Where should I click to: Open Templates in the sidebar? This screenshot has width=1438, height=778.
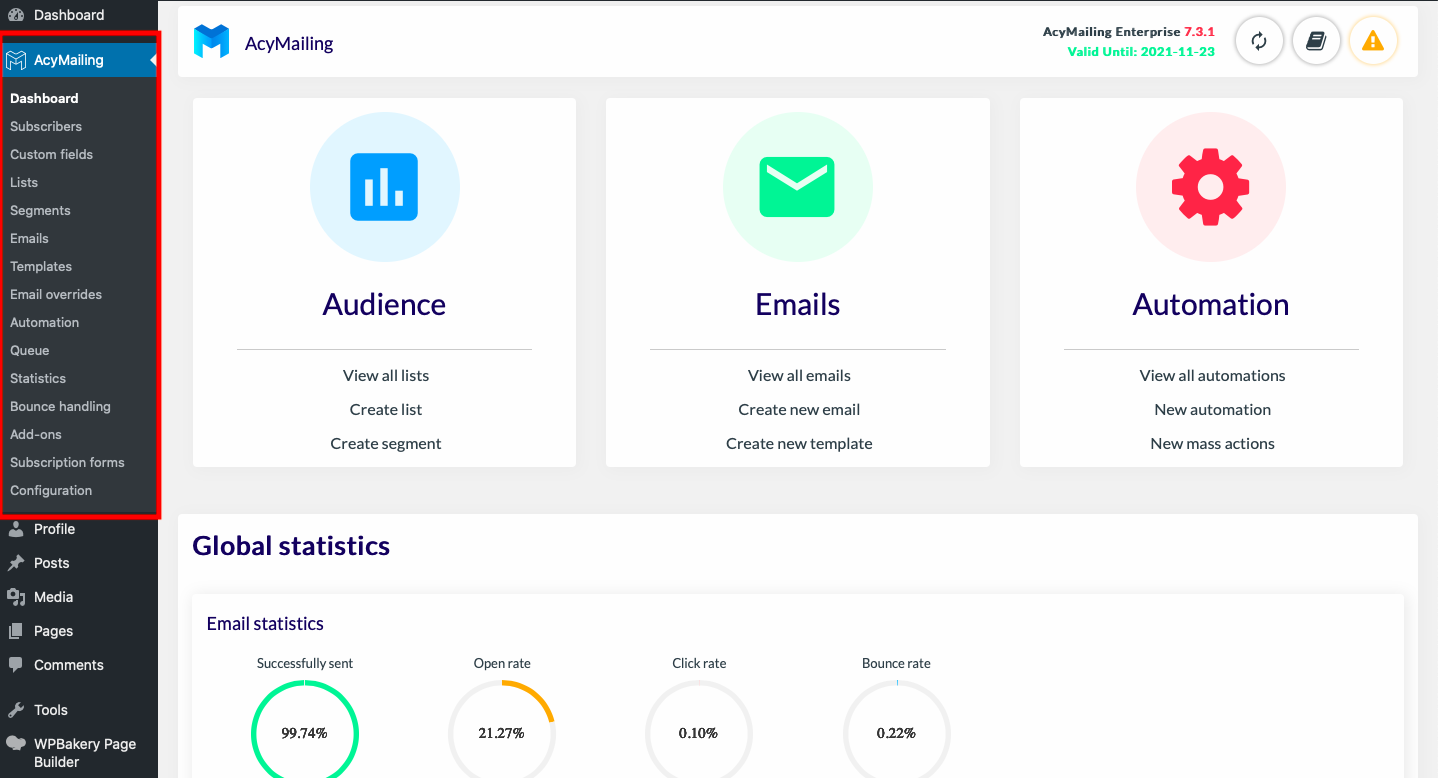click(41, 266)
